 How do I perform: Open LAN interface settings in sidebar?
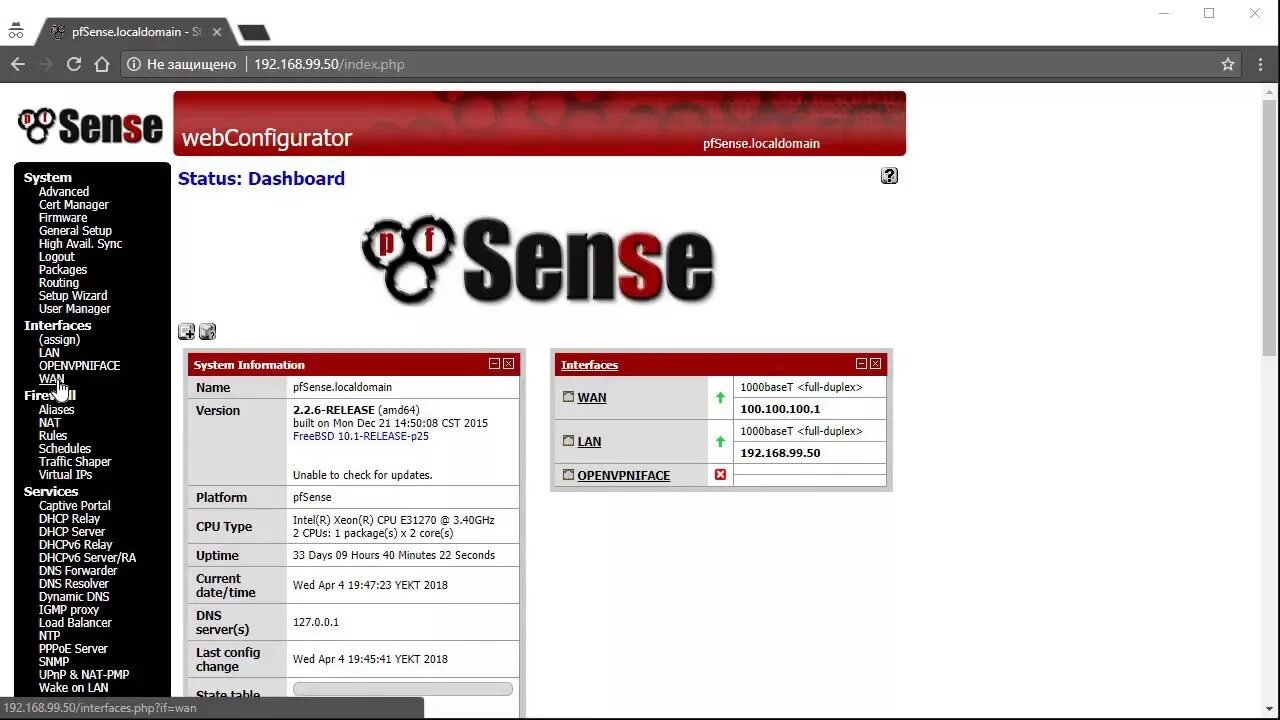click(49, 353)
